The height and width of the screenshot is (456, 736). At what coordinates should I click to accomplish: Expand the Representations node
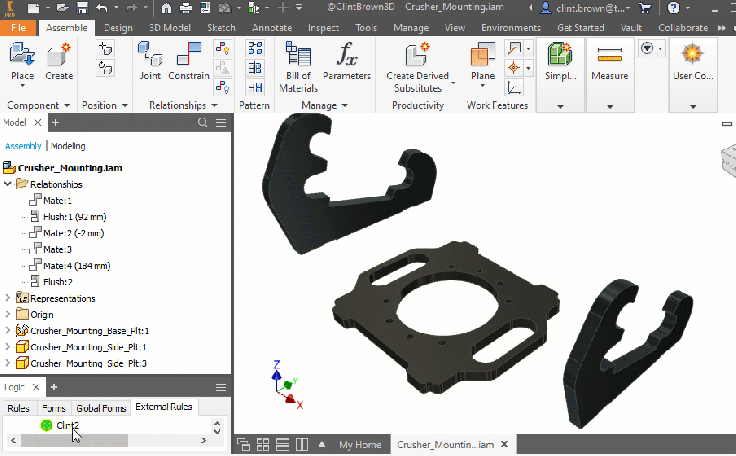(8, 298)
